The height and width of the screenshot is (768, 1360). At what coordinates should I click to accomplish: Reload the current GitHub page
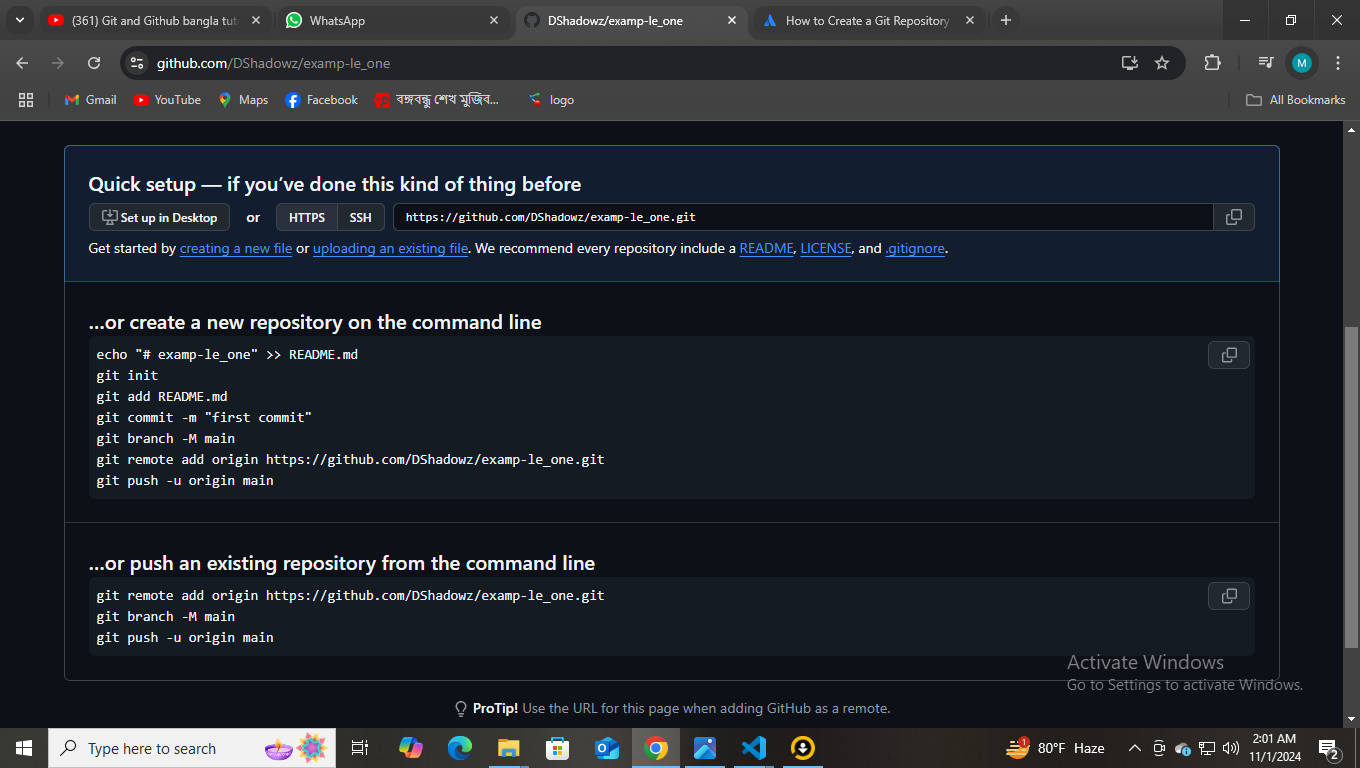(94, 63)
